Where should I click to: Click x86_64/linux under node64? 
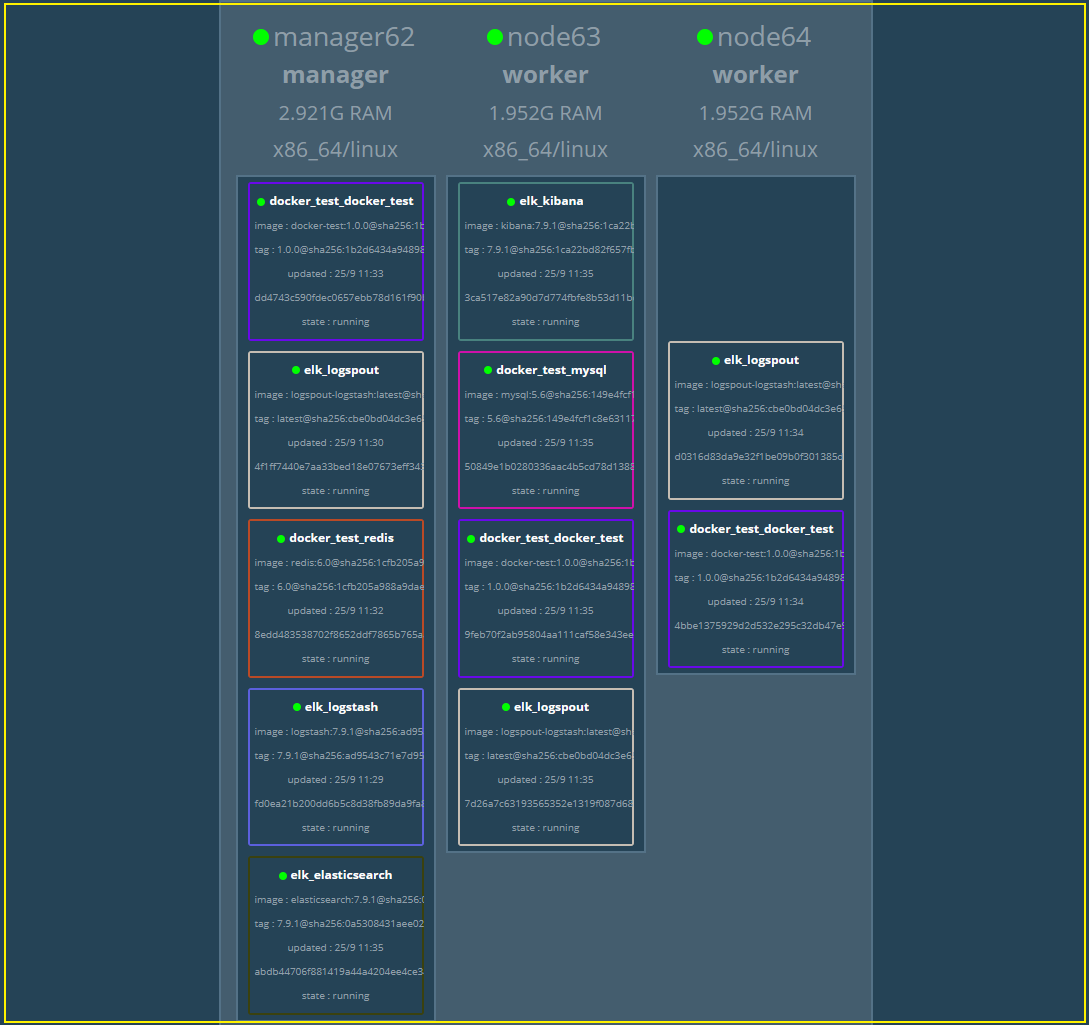756,149
